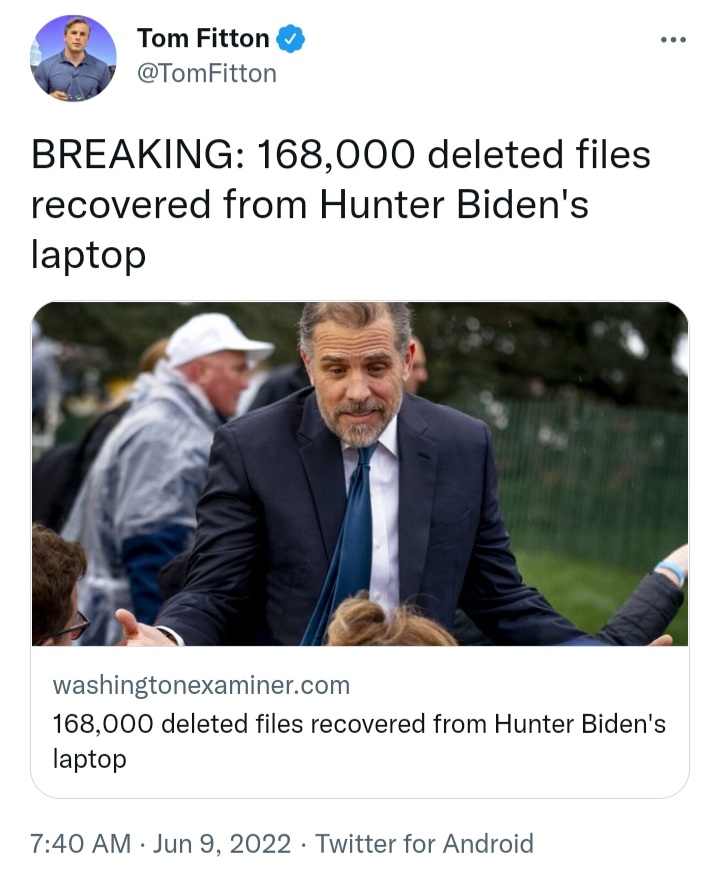Open Tom Fitton's circular profile avatar
Image resolution: width=720 pixels, height=878 pixels.
(73, 58)
